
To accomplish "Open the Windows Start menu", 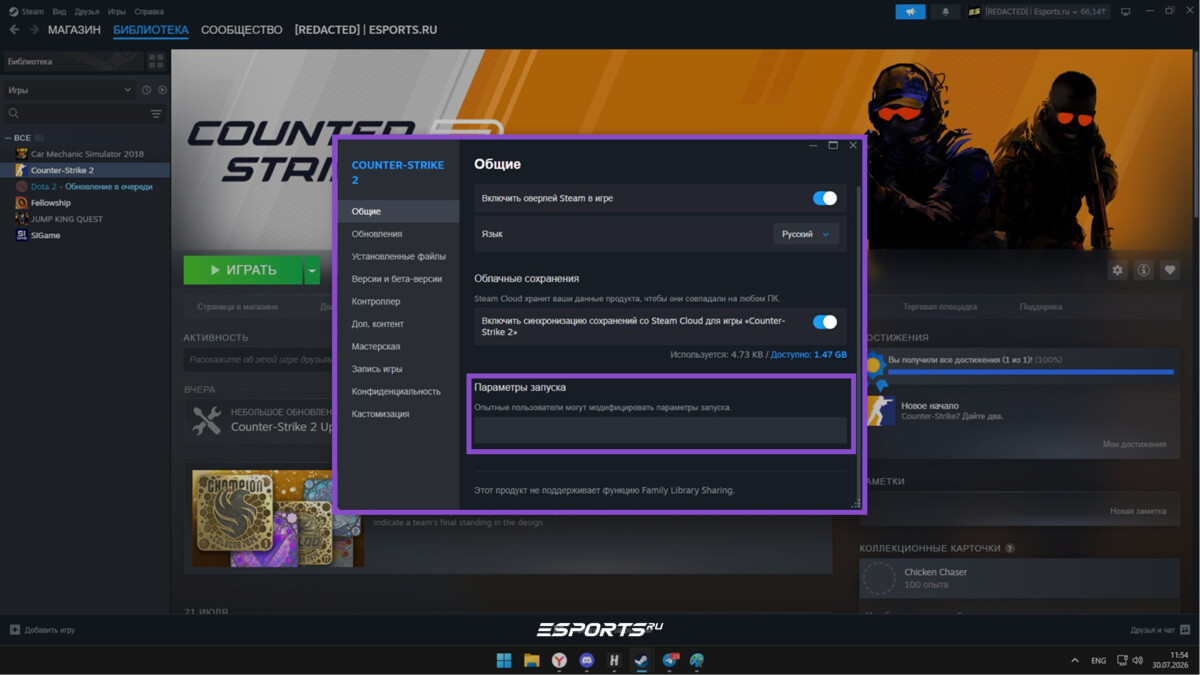I will (x=504, y=660).
